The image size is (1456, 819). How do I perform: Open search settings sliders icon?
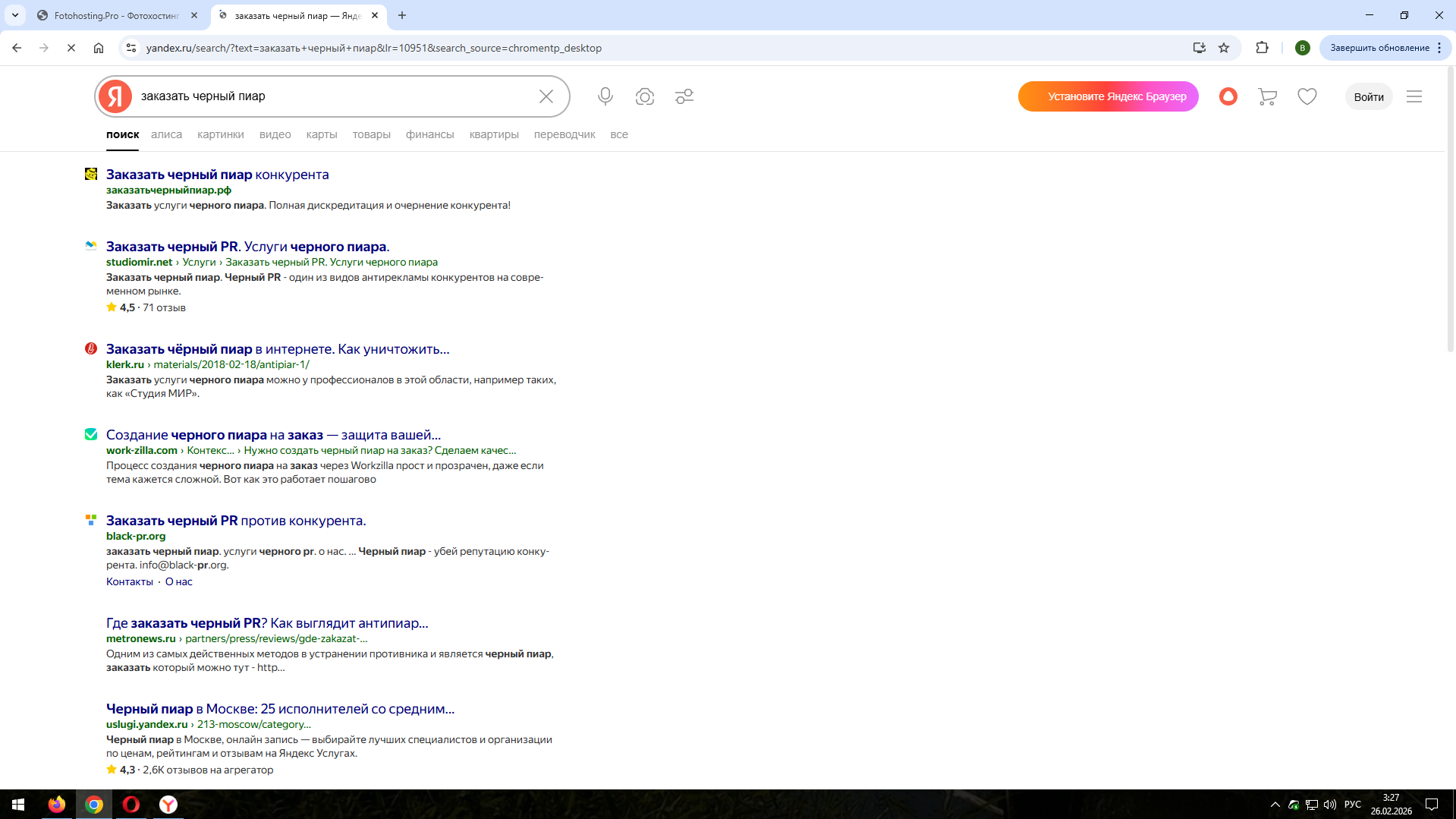(x=684, y=96)
